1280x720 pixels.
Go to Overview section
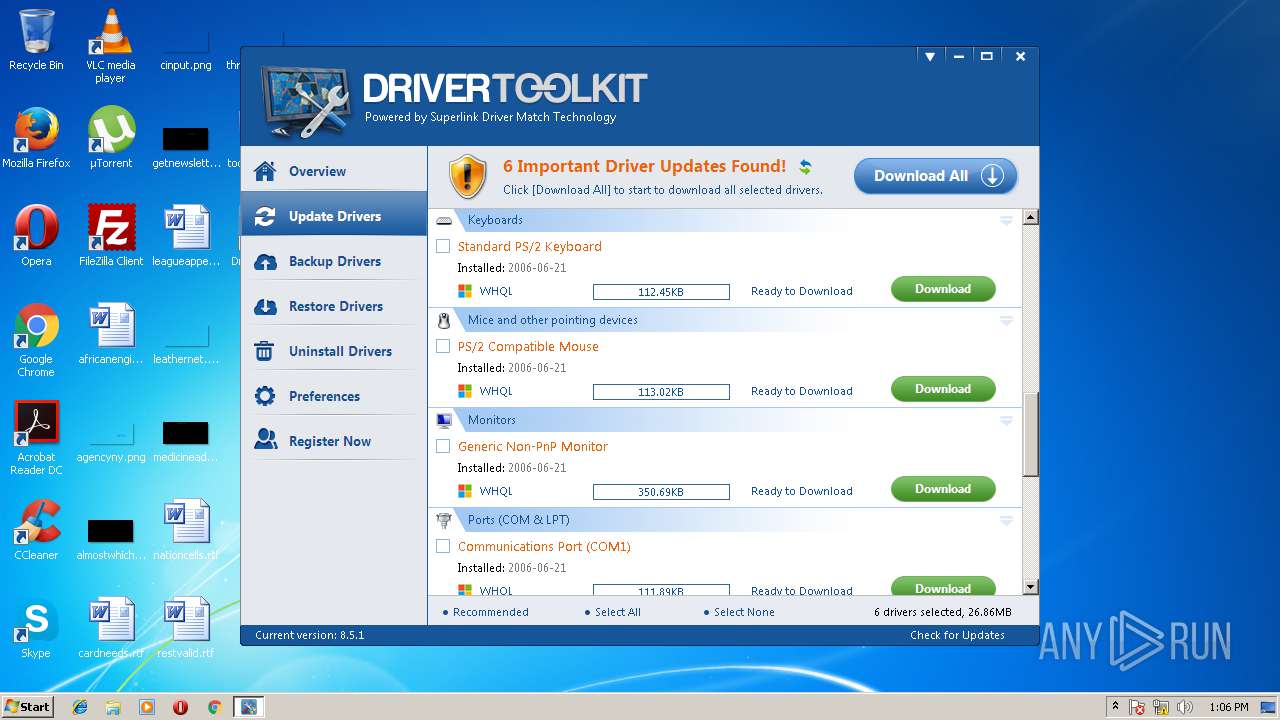point(334,171)
